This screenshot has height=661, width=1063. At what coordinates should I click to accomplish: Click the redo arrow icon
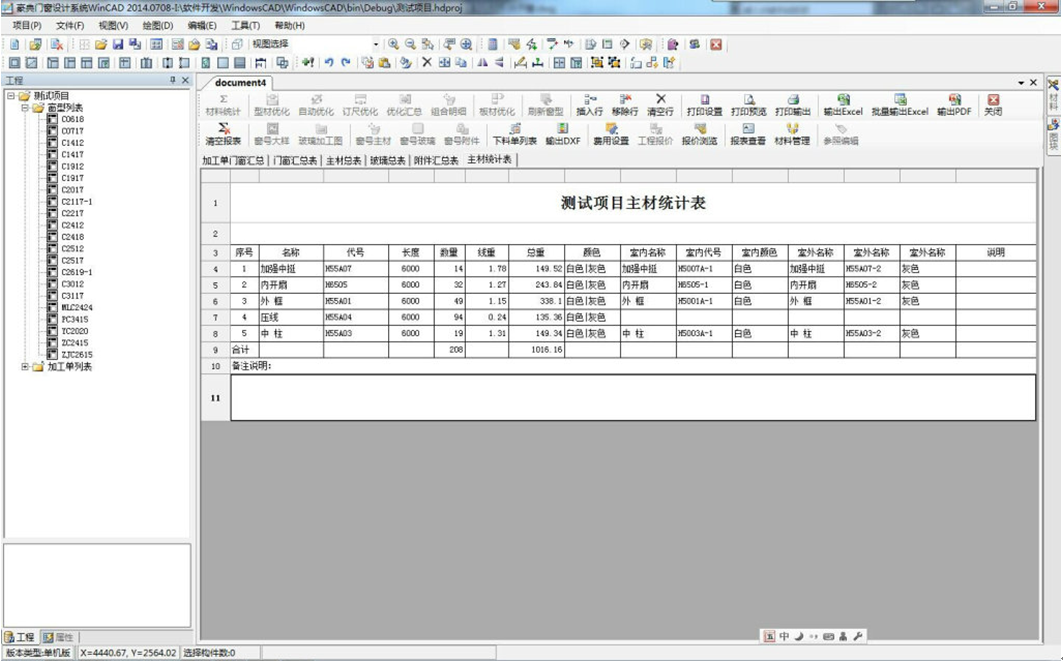(346, 62)
